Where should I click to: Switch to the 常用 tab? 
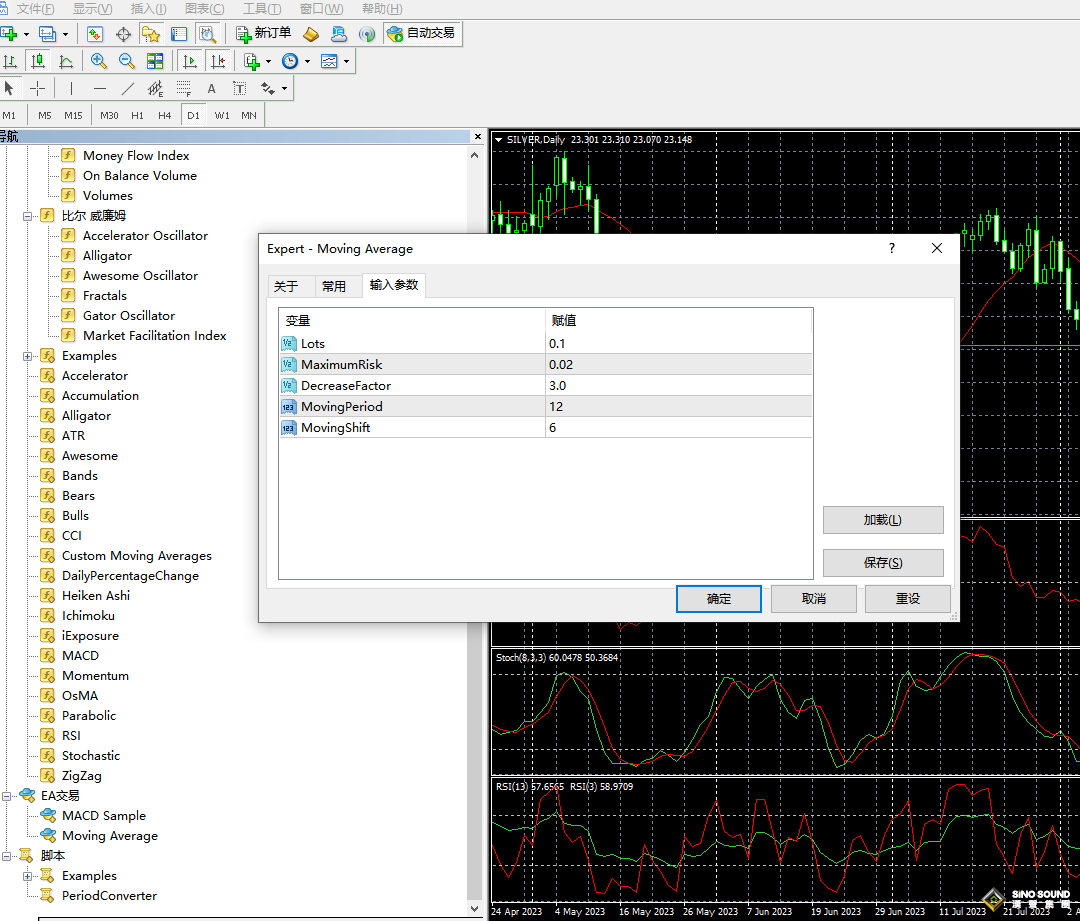click(x=334, y=286)
